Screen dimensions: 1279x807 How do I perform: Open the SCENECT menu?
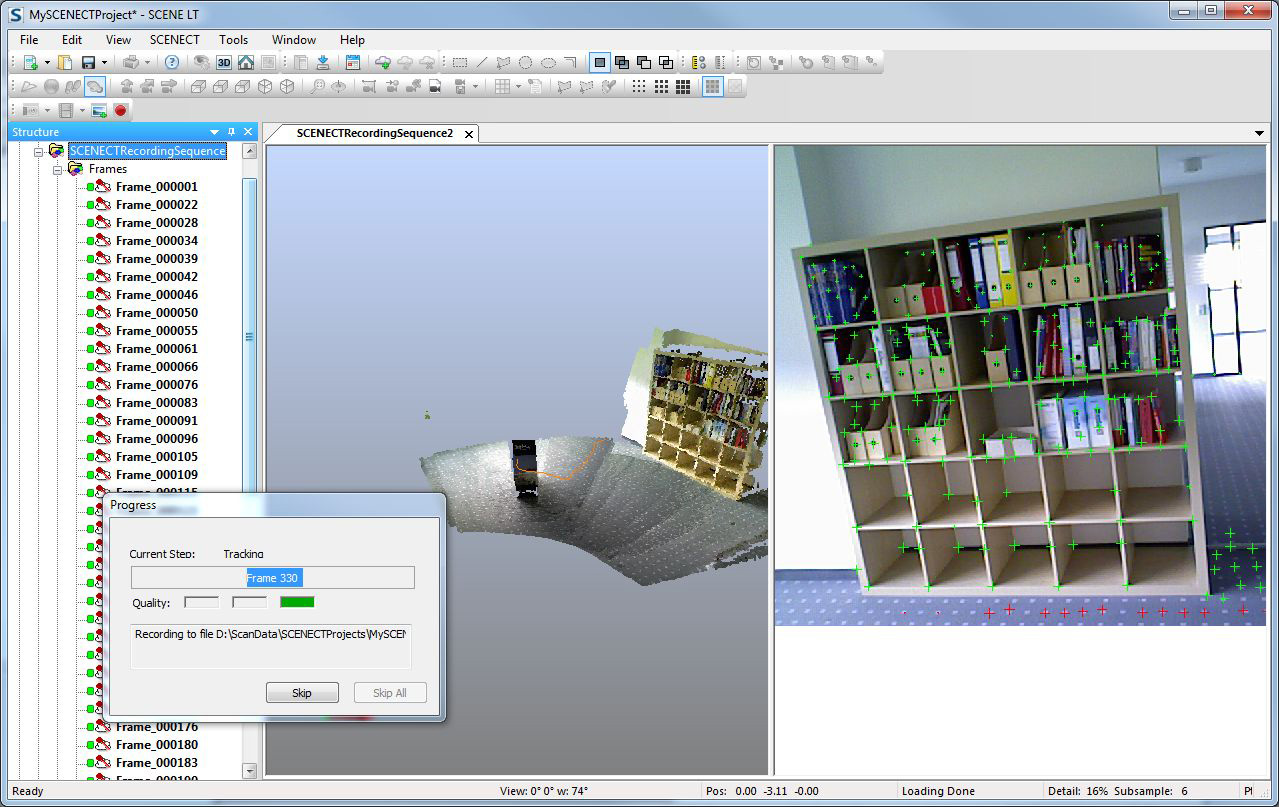click(175, 40)
